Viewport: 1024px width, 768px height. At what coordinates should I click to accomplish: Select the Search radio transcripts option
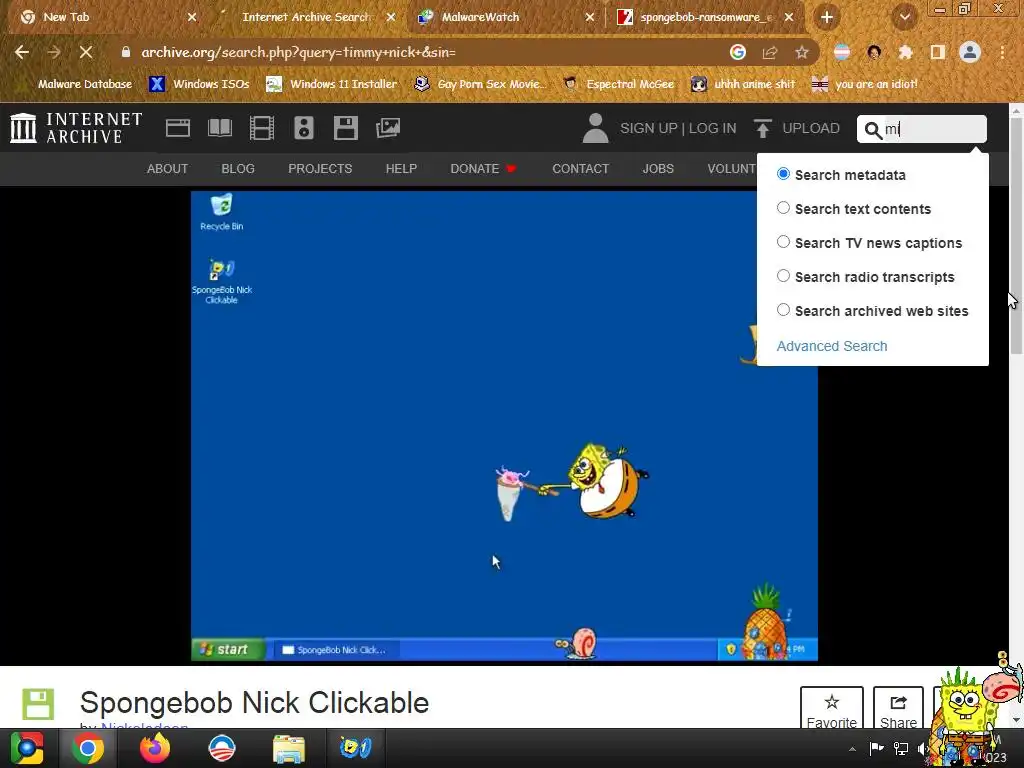point(783,276)
